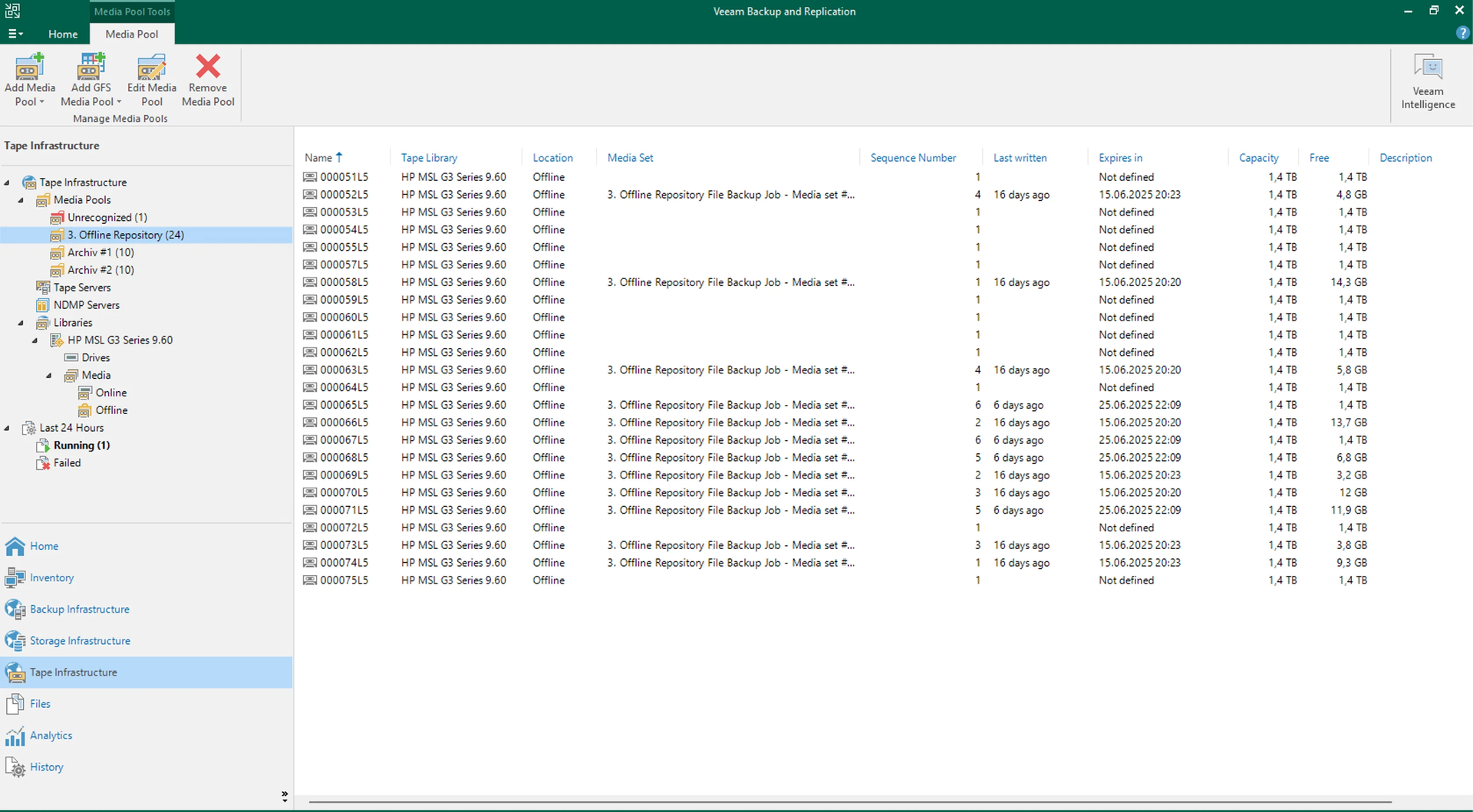Sort by the Tape Library column

pyautogui.click(x=429, y=158)
